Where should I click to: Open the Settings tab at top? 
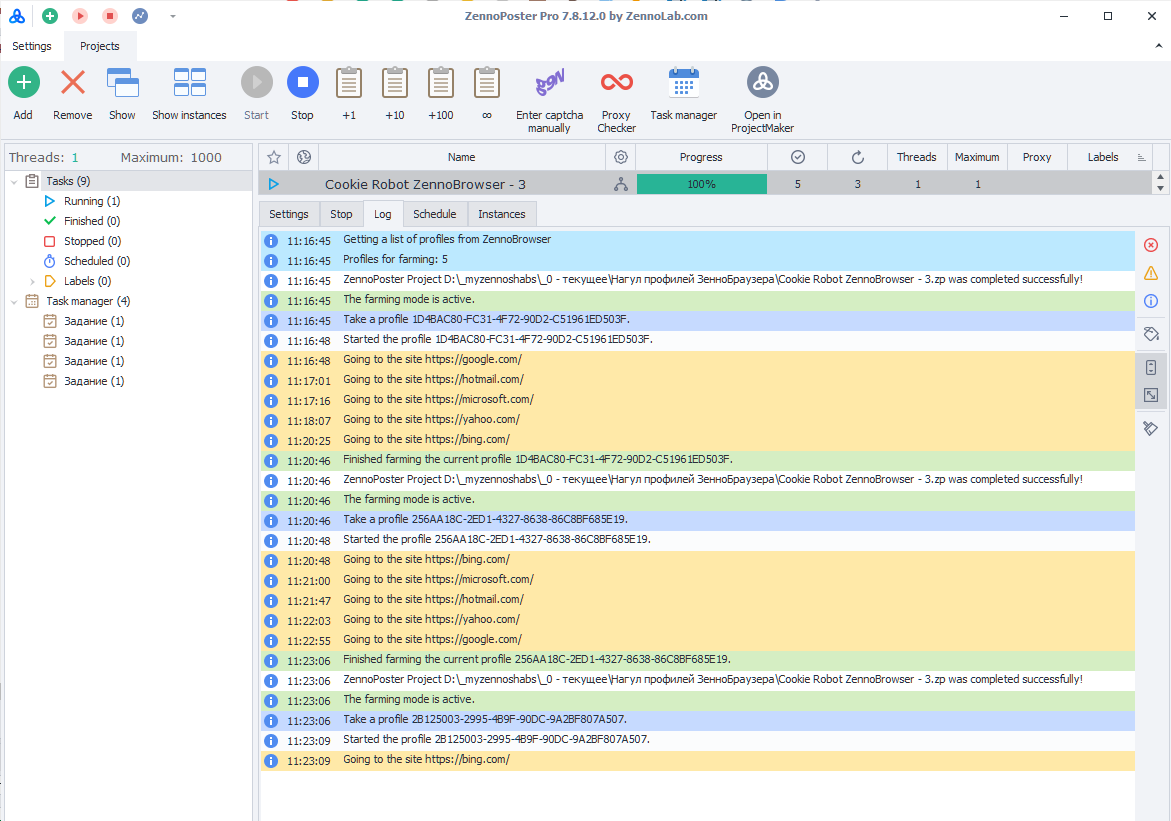[x=32, y=46]
